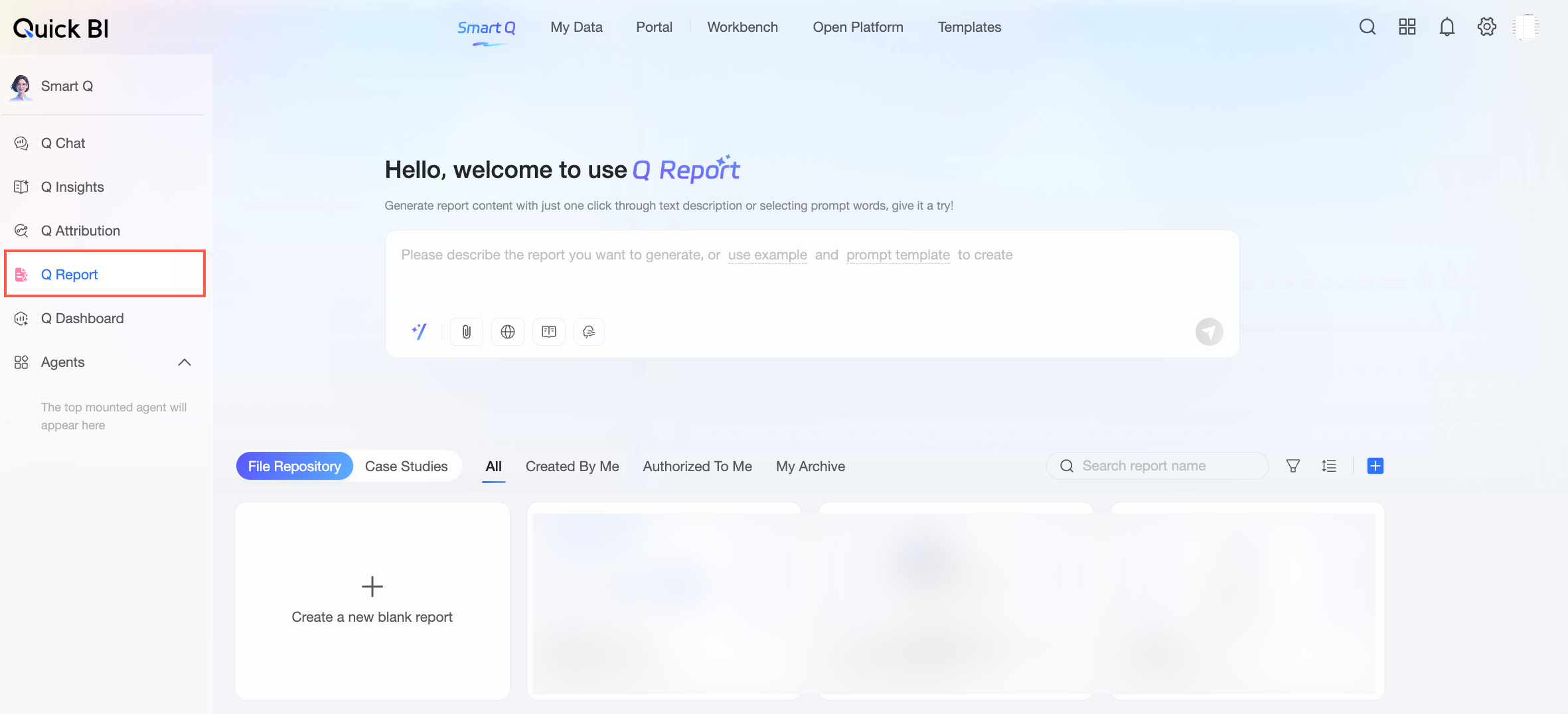Viewport: 1568px width, 714px height.
Task: Switch to Case Studies view
Action: [x=406, y=466]
